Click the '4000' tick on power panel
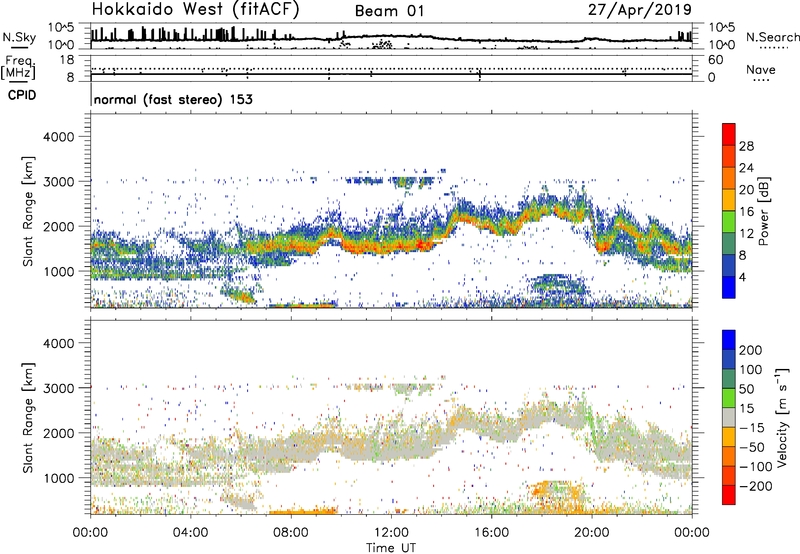This screenshot has width=800, height=554. (x=58, y=137)
